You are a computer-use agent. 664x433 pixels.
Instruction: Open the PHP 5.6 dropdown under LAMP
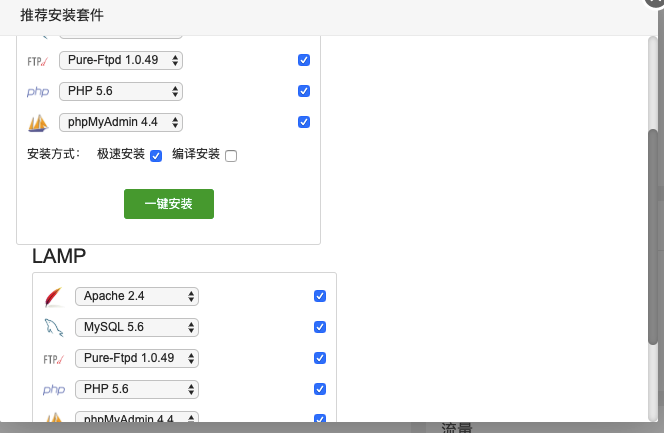coord(137,389)
